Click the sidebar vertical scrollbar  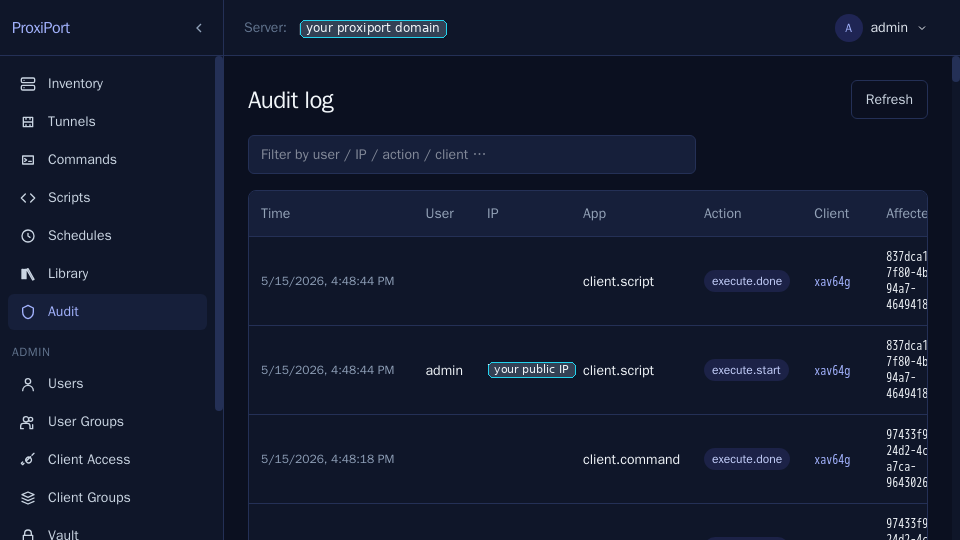coord(219,233)
